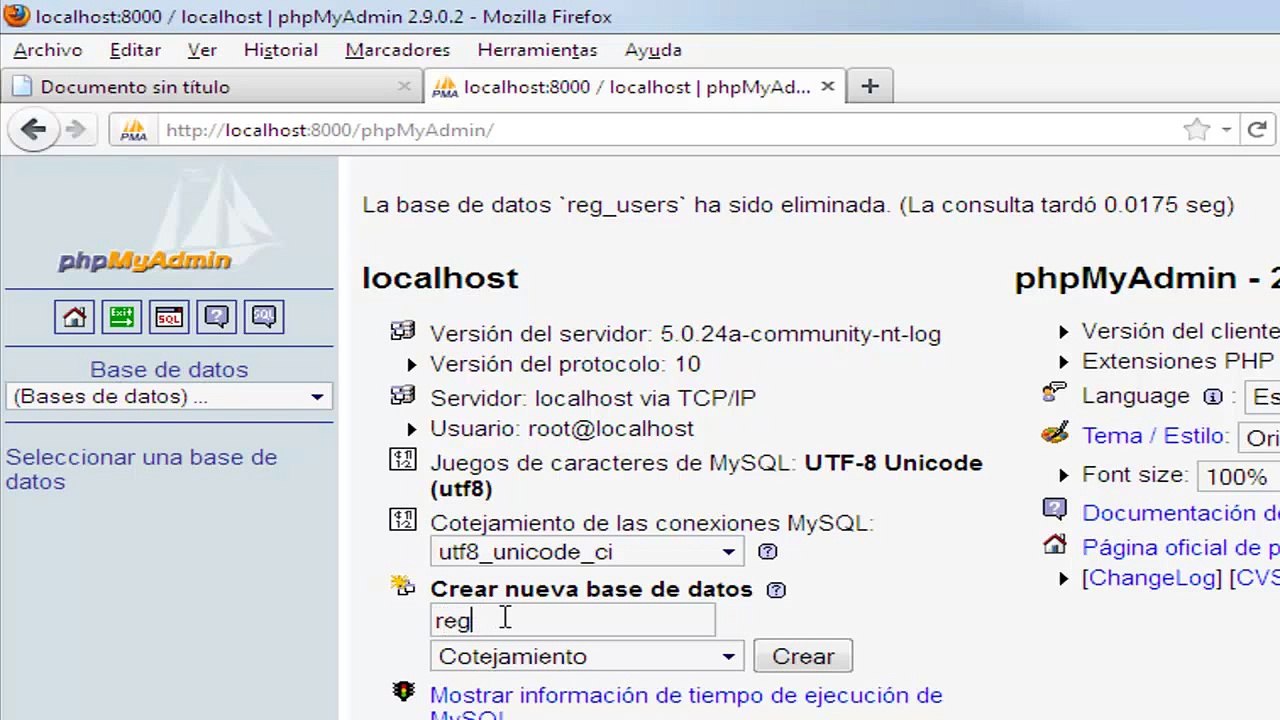Click the green Exit/logout icon in sidebar

click(121, 317)
